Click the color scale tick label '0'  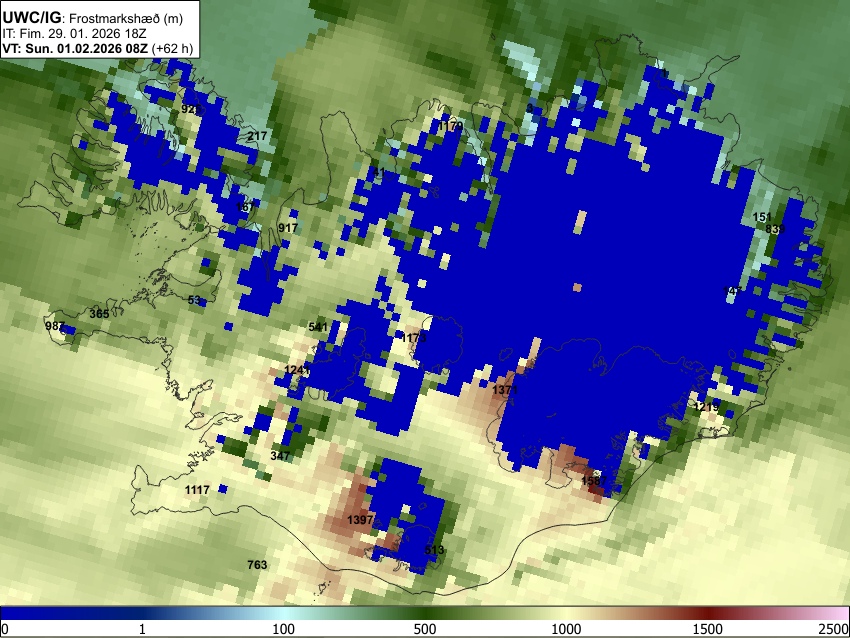point(5,629)
